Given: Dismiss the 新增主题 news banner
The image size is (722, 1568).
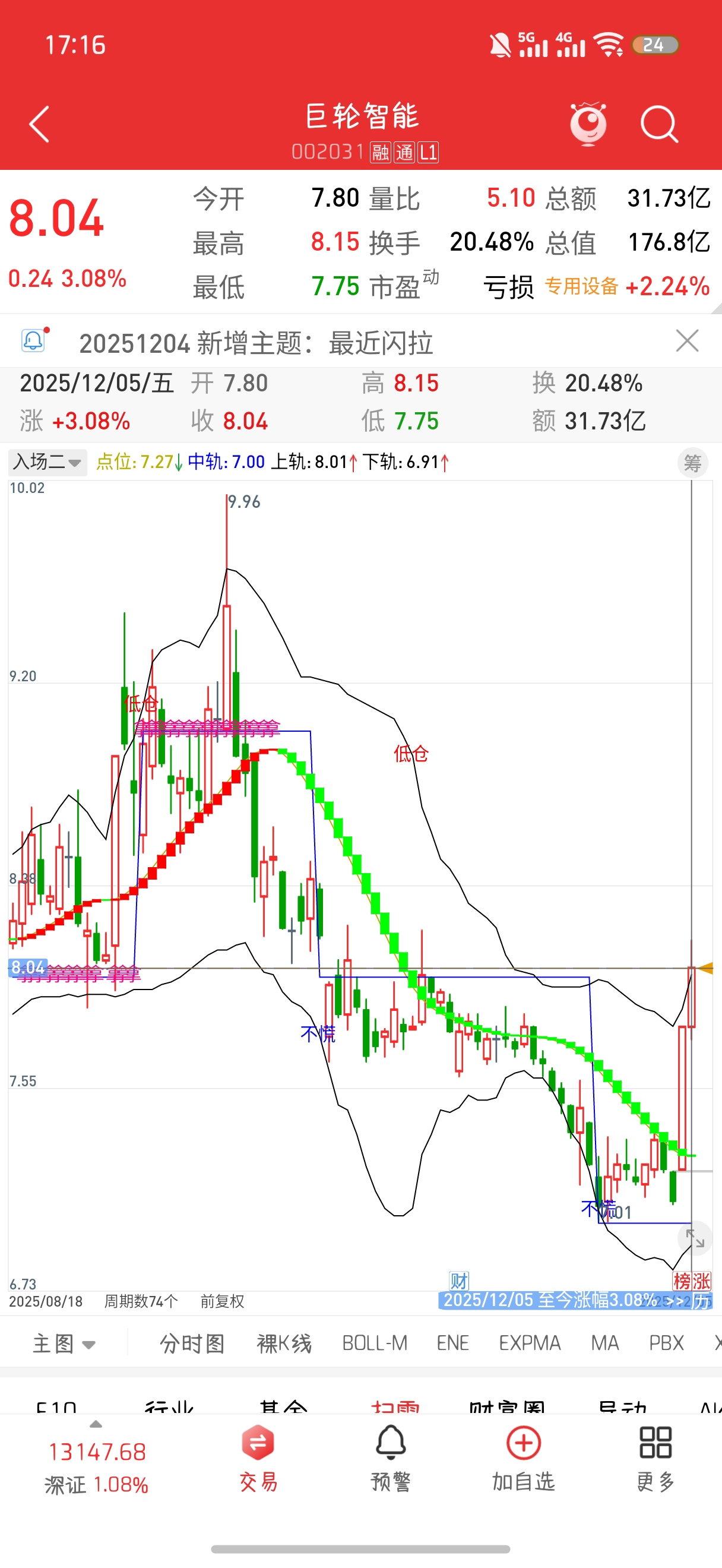Looking at the screenshot, I should (x=688, y=341).
